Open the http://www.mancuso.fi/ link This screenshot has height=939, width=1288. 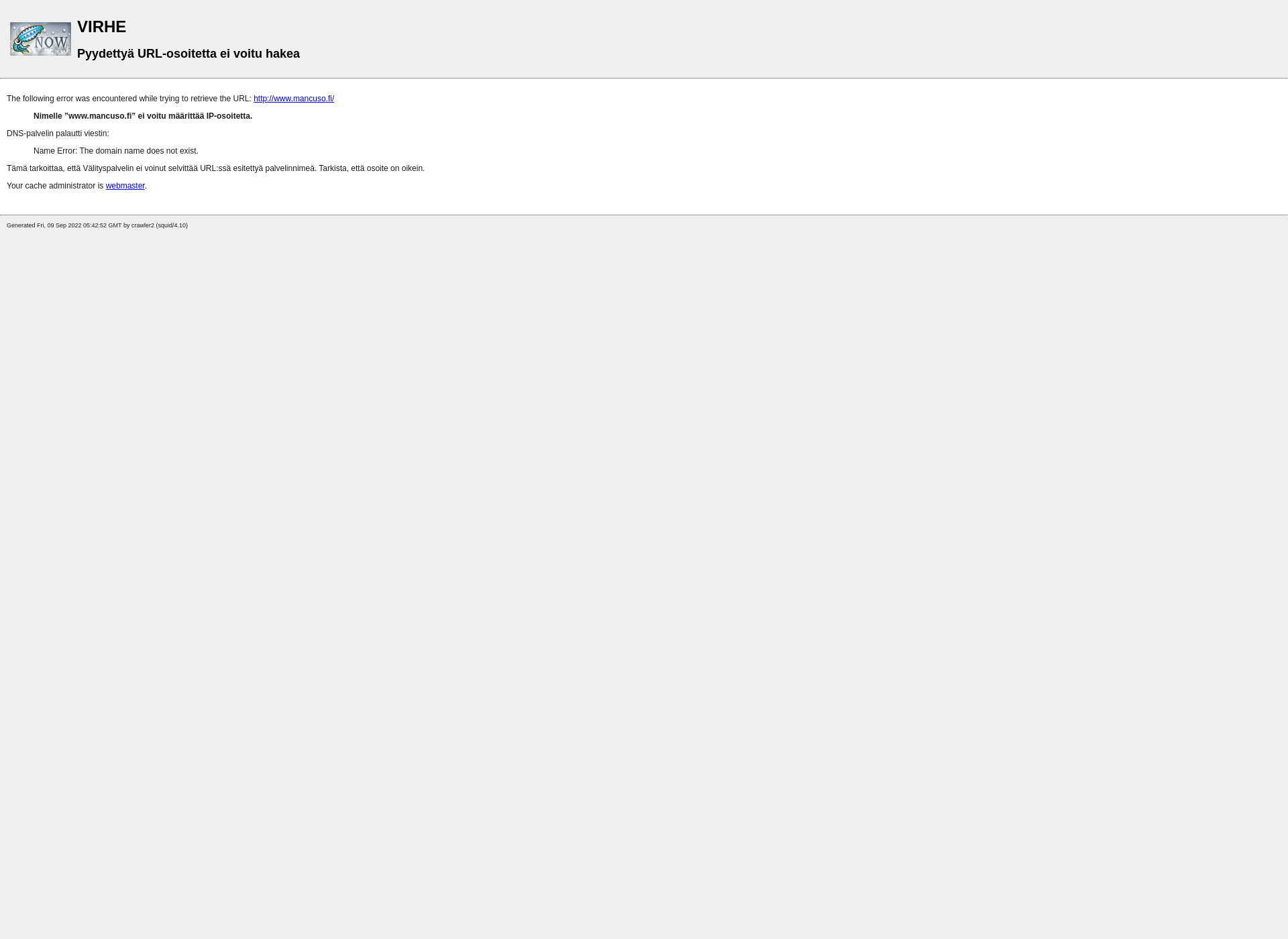pos(293,98)
